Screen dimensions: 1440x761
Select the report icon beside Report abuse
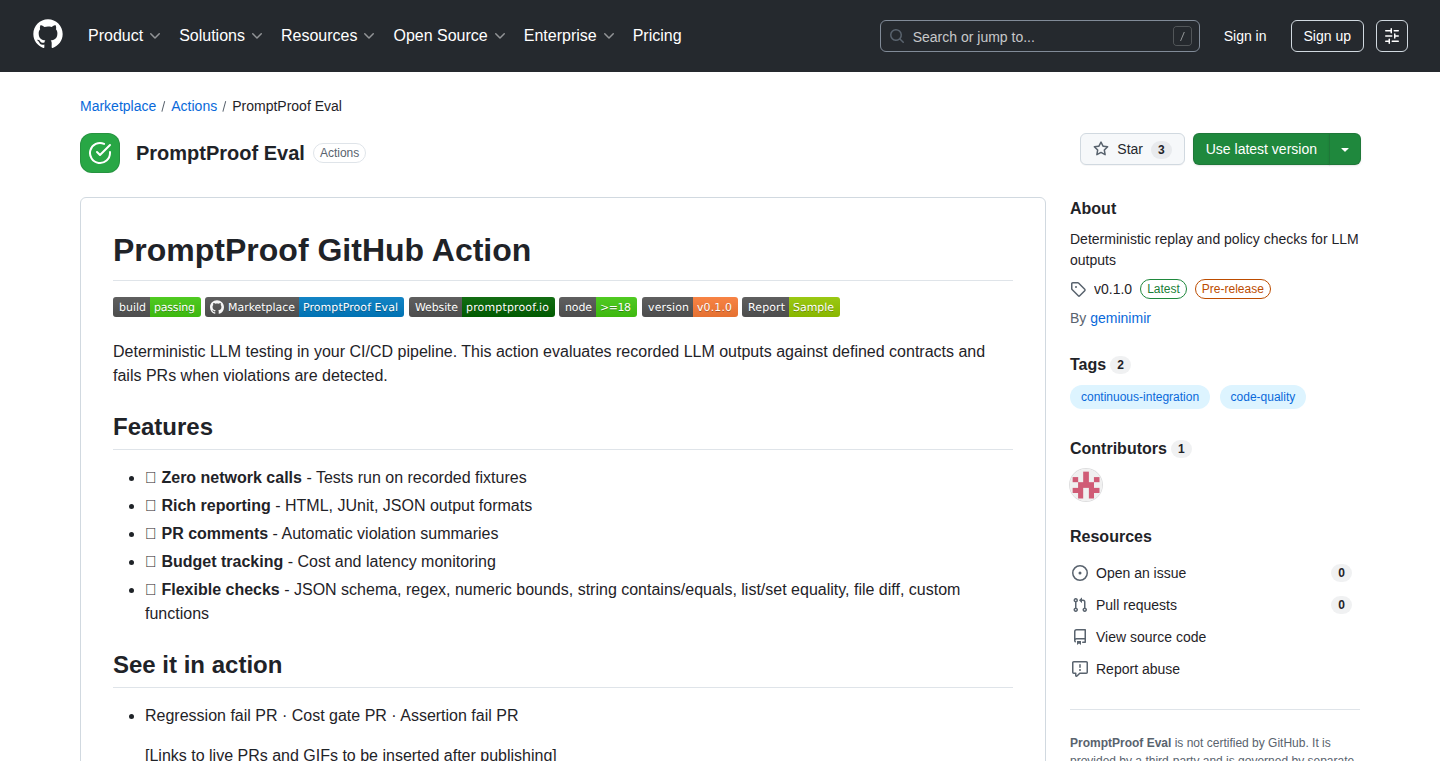(x=1079, y=669)
